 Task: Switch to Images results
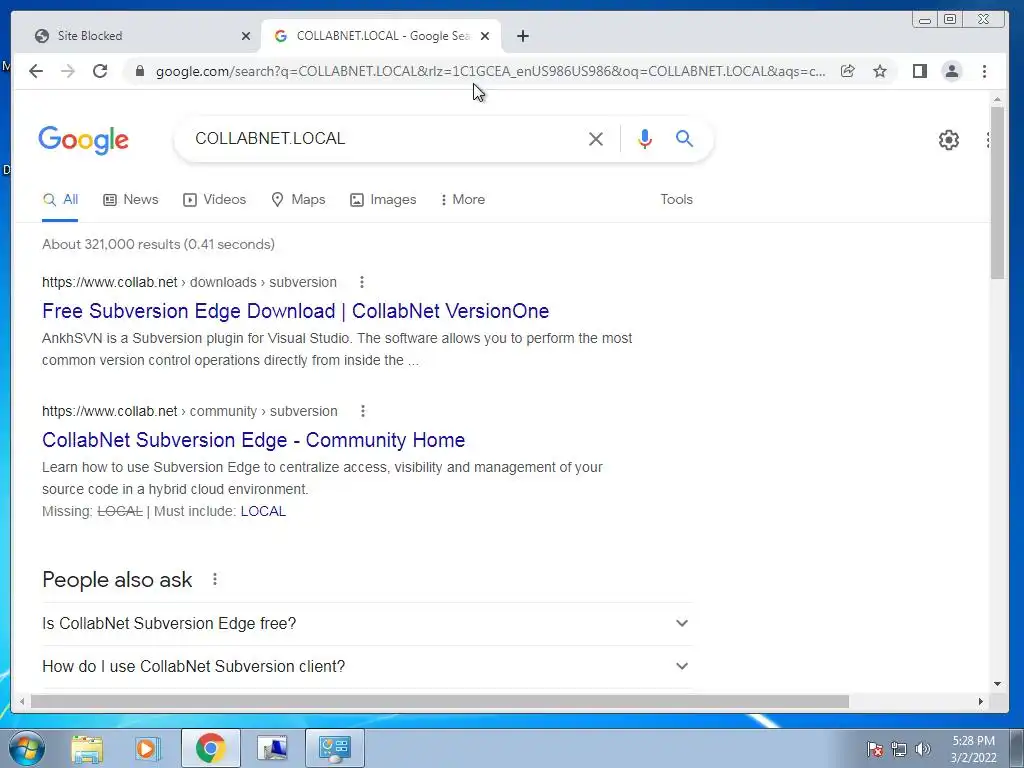tap(383, 200)
